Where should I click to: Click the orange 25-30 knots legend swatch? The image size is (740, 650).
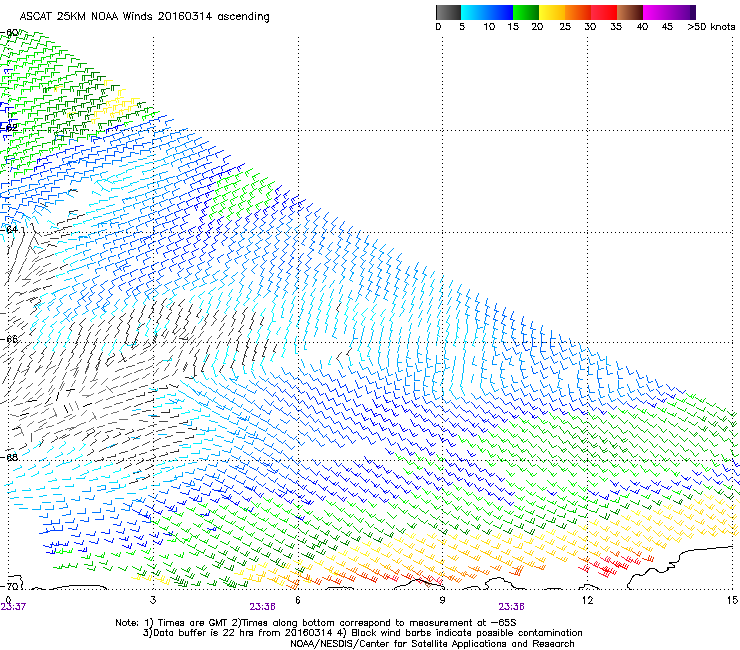tap(578, 12)
